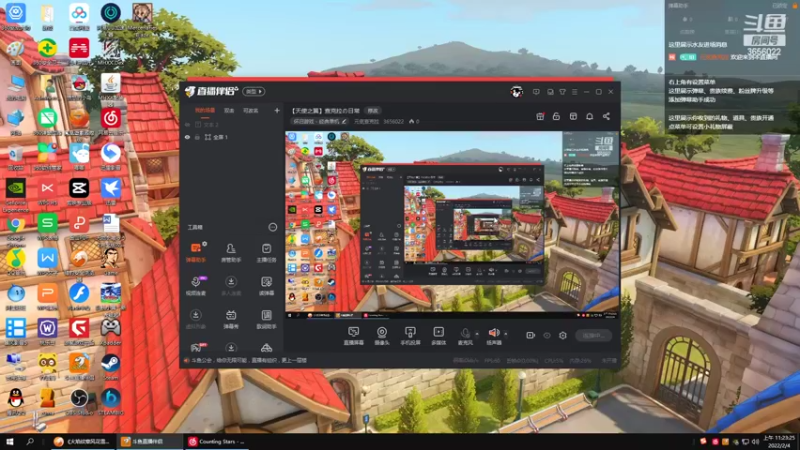
Task: Open the notification bell above the preview
Action: (x=589, y=116)
